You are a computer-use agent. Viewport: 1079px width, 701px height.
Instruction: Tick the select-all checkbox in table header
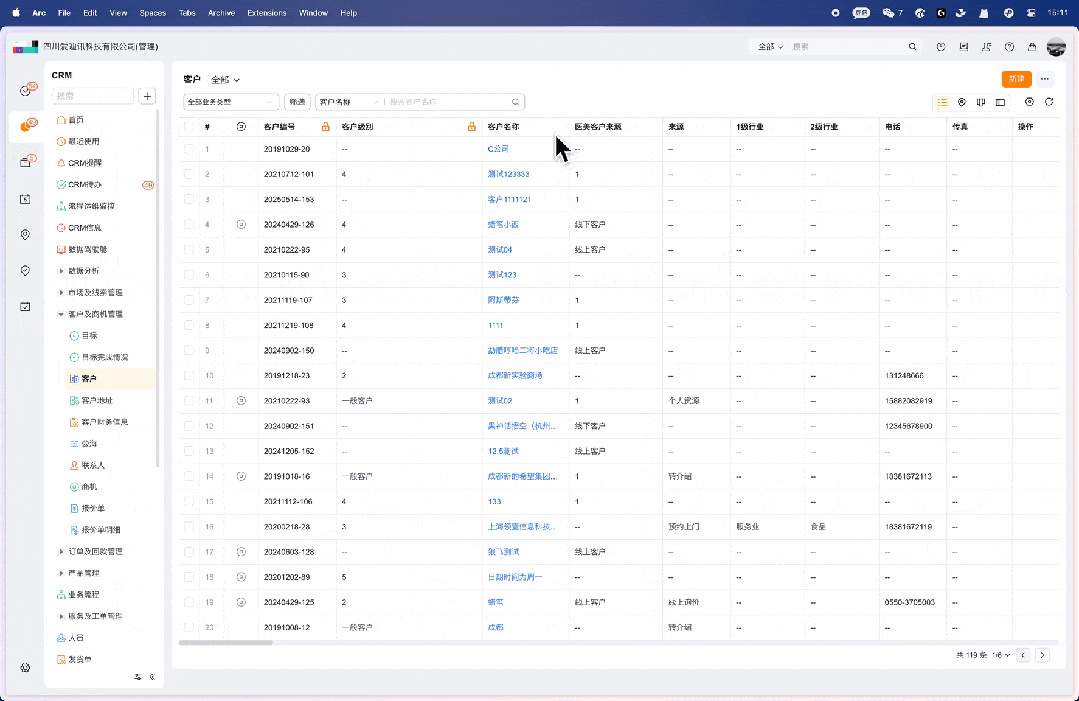click(x=189, y=127)
